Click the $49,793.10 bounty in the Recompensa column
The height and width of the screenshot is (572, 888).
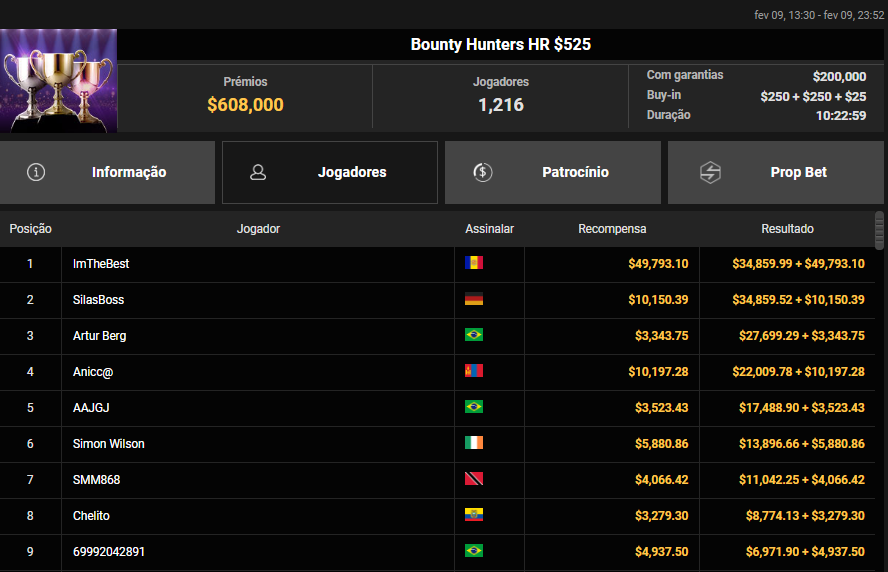click(658, 264)
